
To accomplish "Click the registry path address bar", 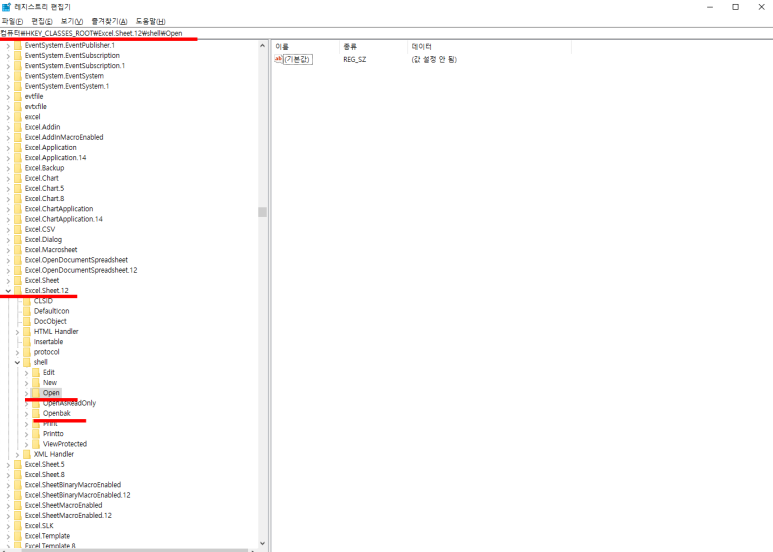I will click(386, 33).
